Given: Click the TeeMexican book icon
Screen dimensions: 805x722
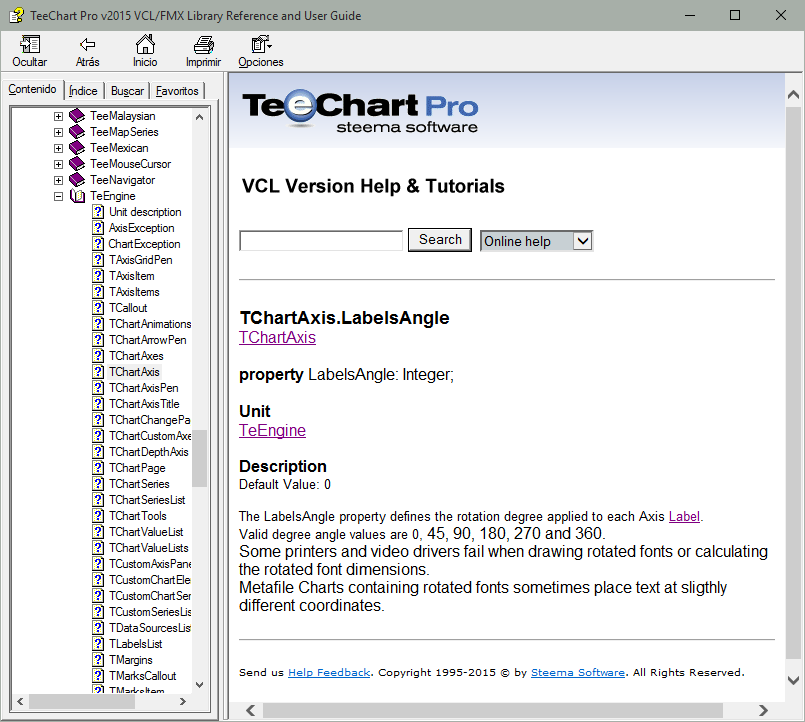Looking at the screenshot, I should 77,147.
